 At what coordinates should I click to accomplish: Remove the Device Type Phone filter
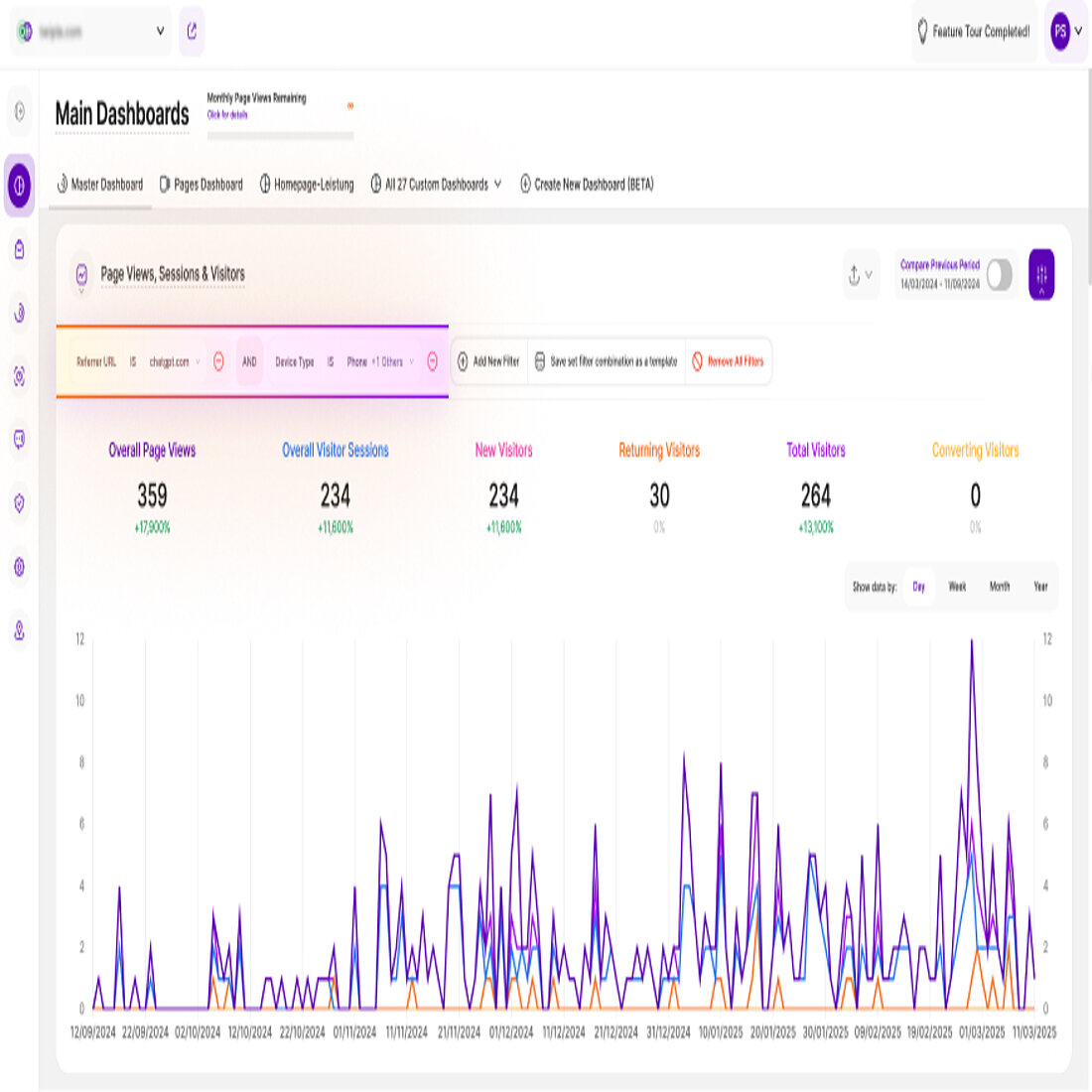point(431,361)
